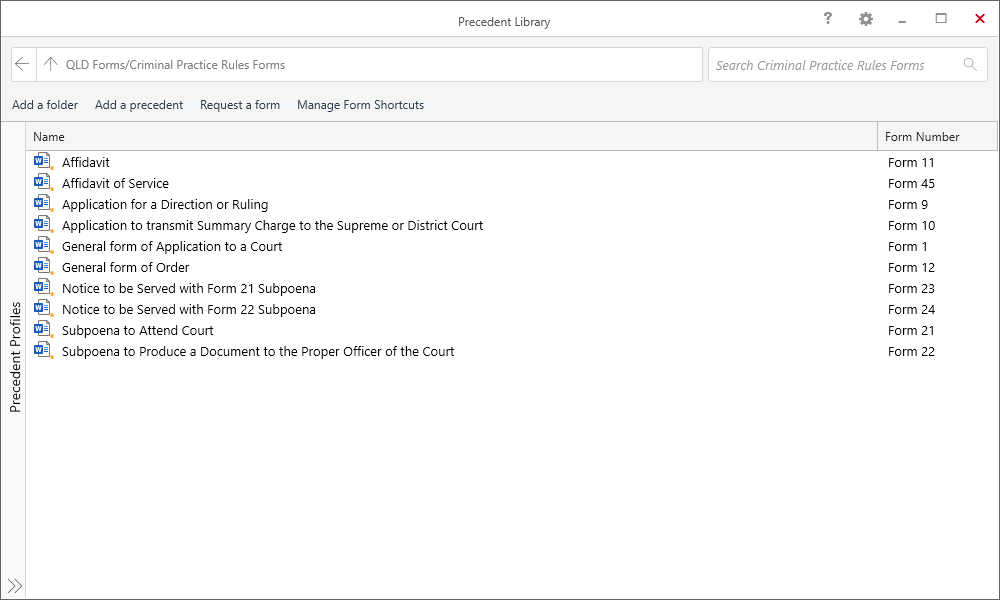Open the Subpoena to Attend Court document icon
This screenshot has width=1000, height=600.
click(42, 329)
